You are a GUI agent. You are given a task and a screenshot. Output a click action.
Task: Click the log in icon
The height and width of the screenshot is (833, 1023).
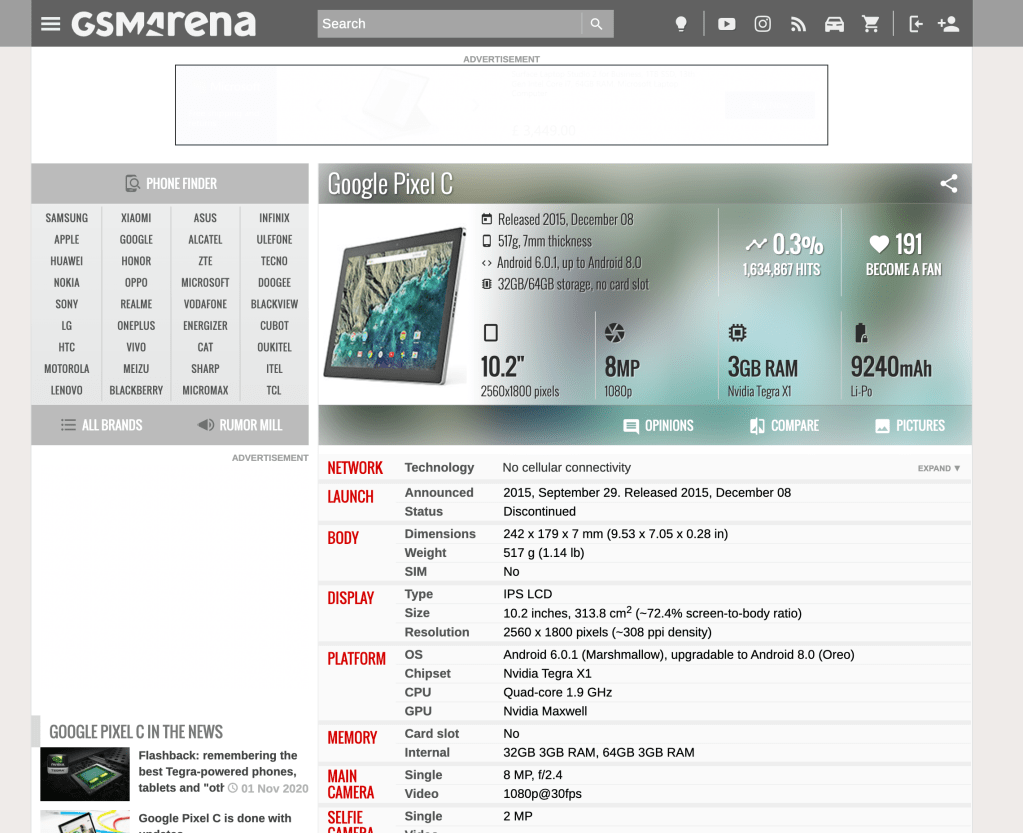click(x=915, y=24)
